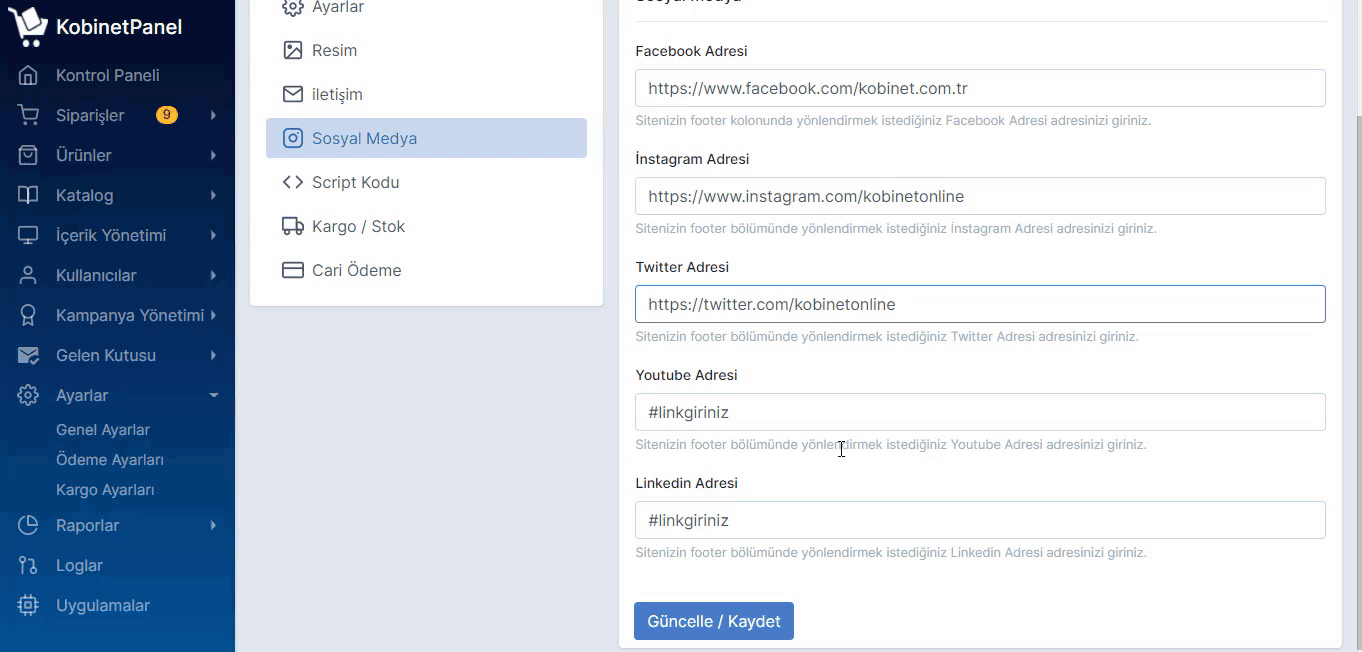Click the Kargo / Stok truck icon
Viewport: 1362px width, 652px height.
[293, 226]
